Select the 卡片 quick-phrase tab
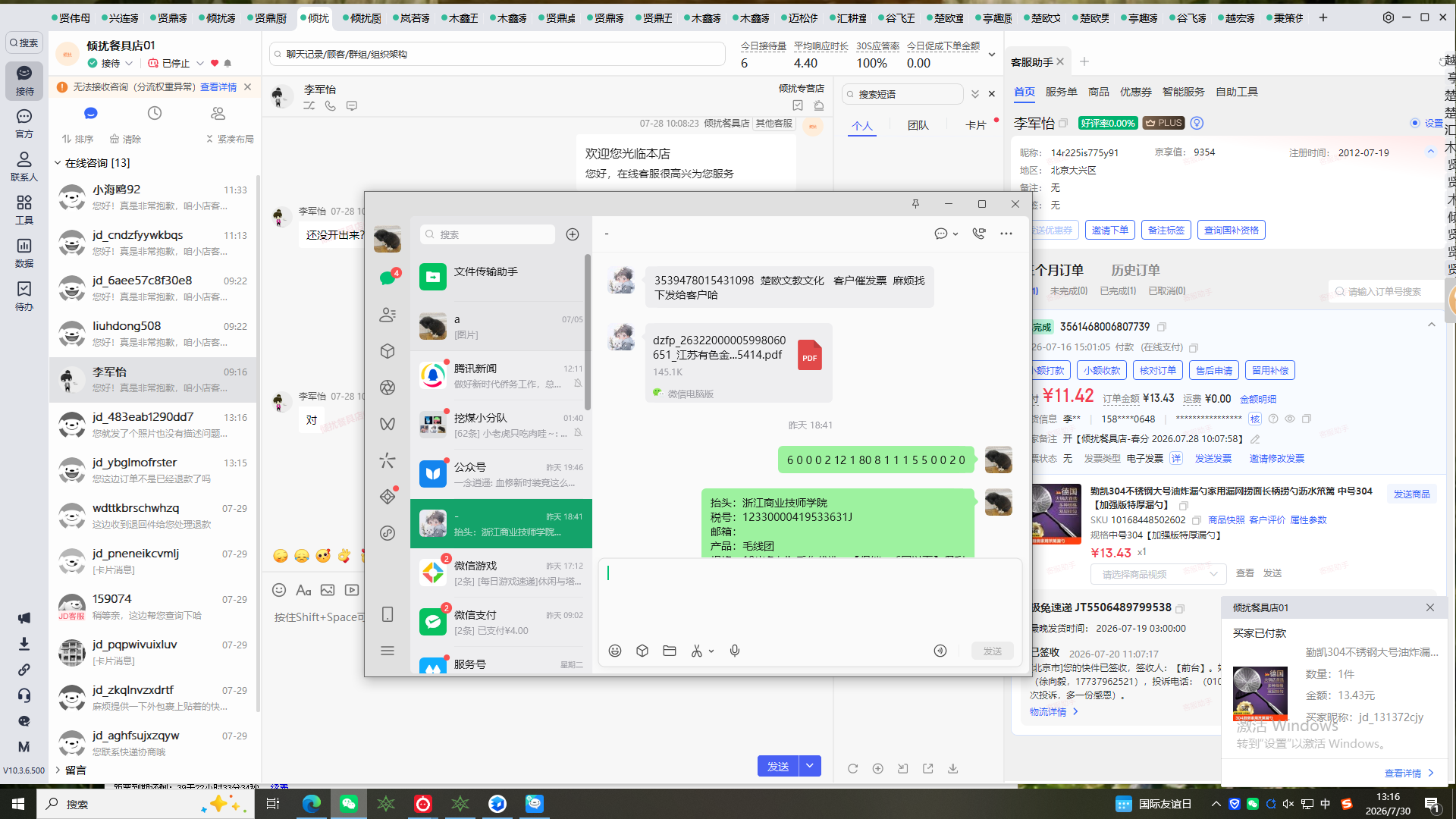The image size is (1456, 819). tap(976, 125)
